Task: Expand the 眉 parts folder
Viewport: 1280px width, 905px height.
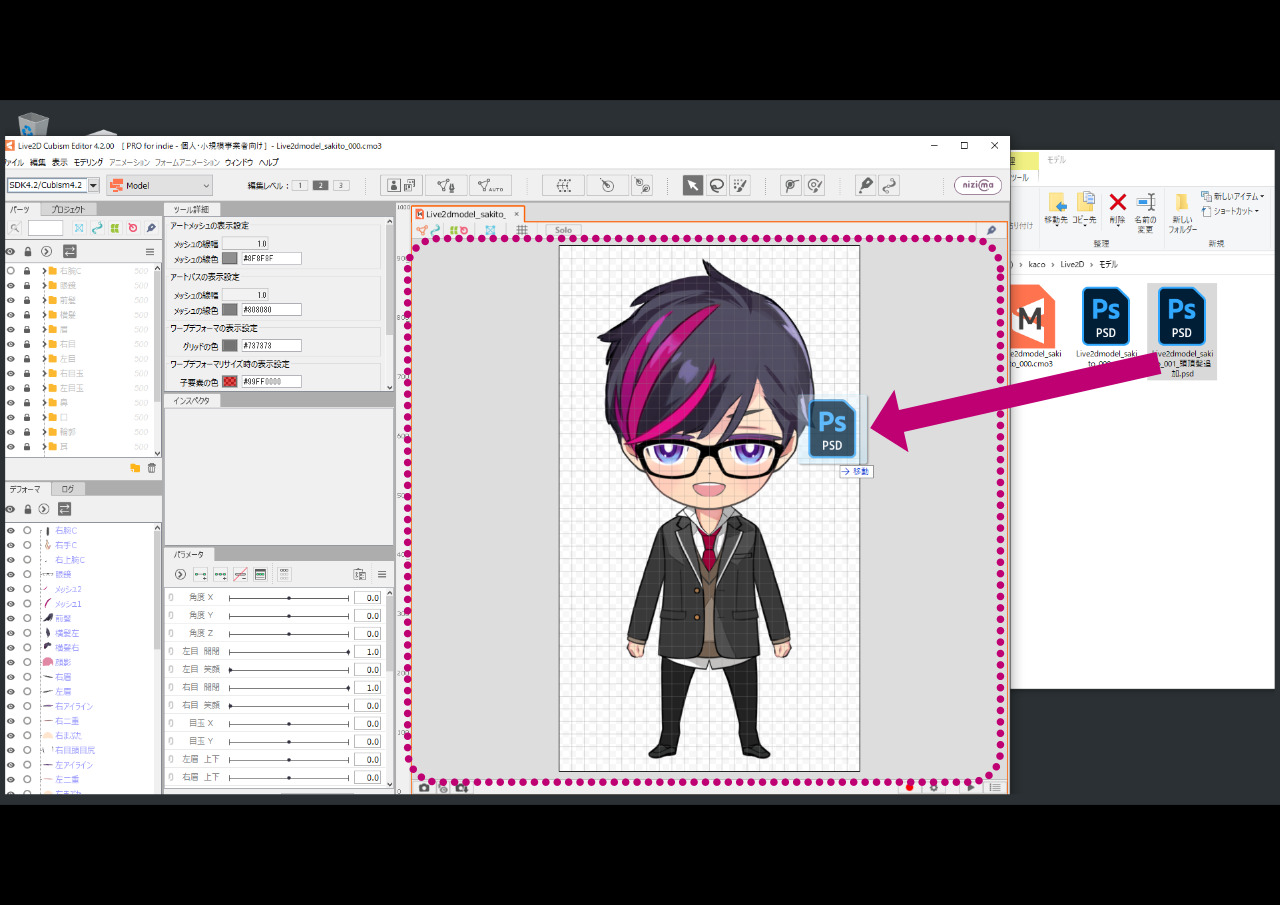Action: point(43,329)
